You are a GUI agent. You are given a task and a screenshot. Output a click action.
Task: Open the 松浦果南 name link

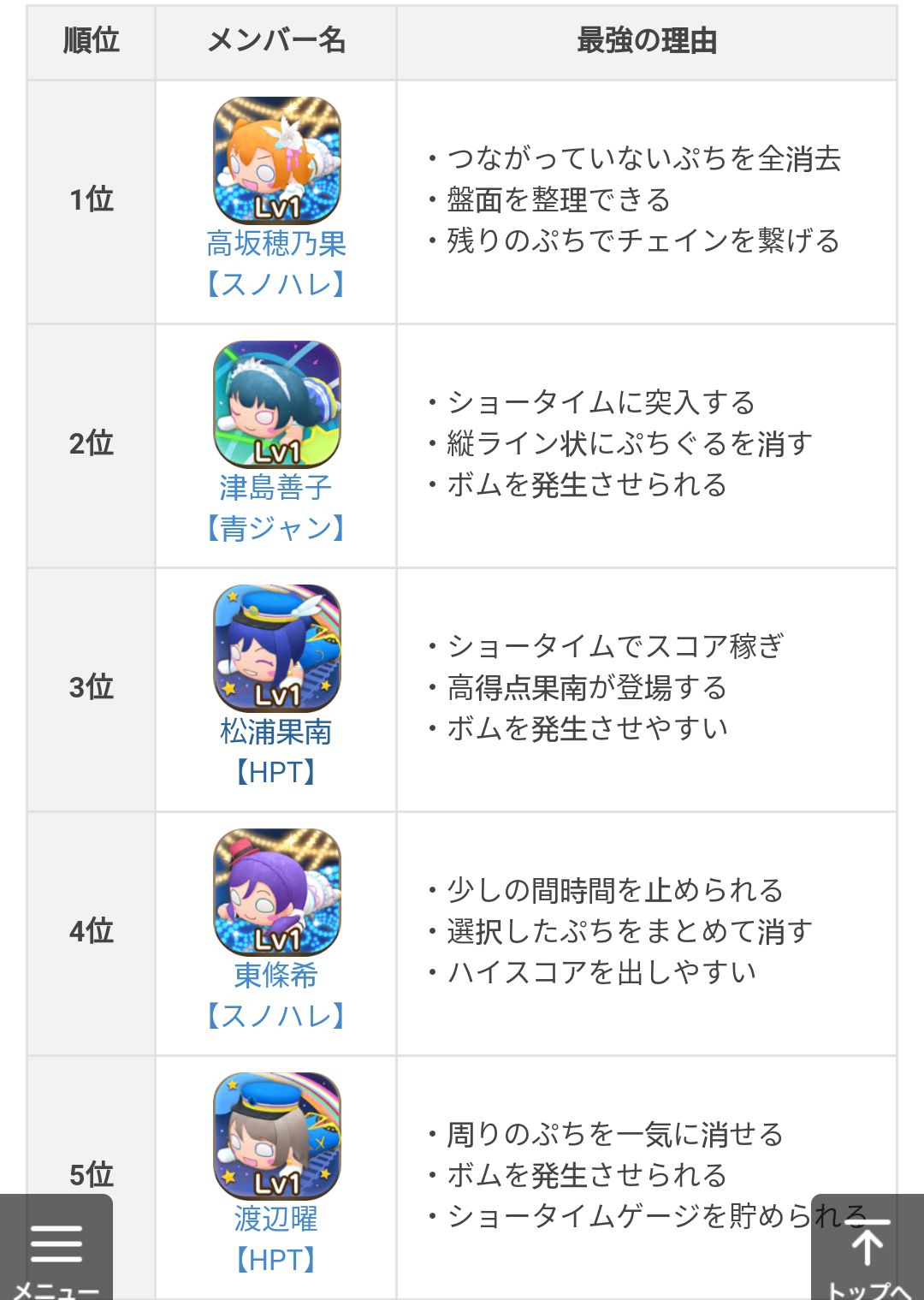[276, 732]
